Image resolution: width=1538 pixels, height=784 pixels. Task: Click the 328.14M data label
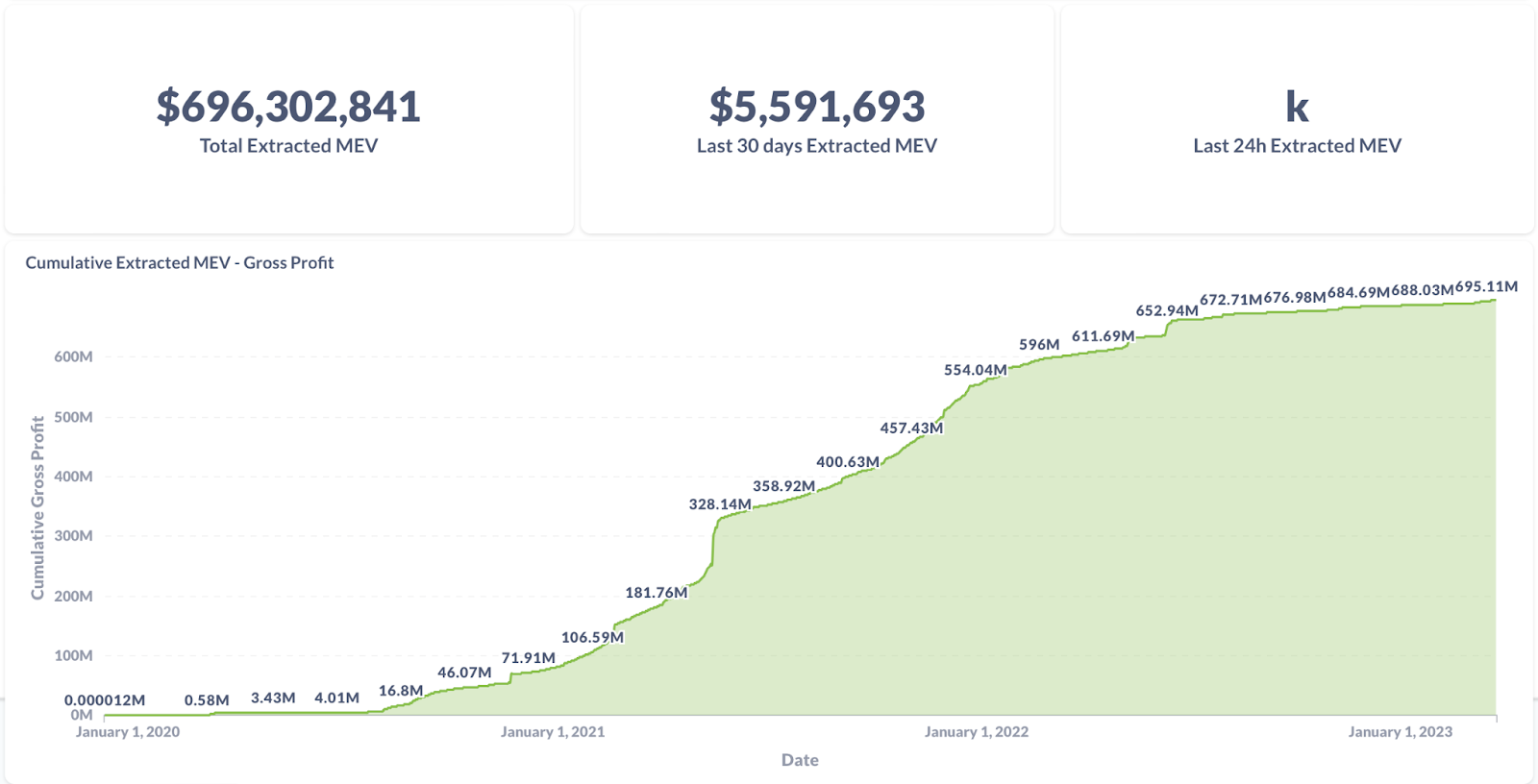720,504
